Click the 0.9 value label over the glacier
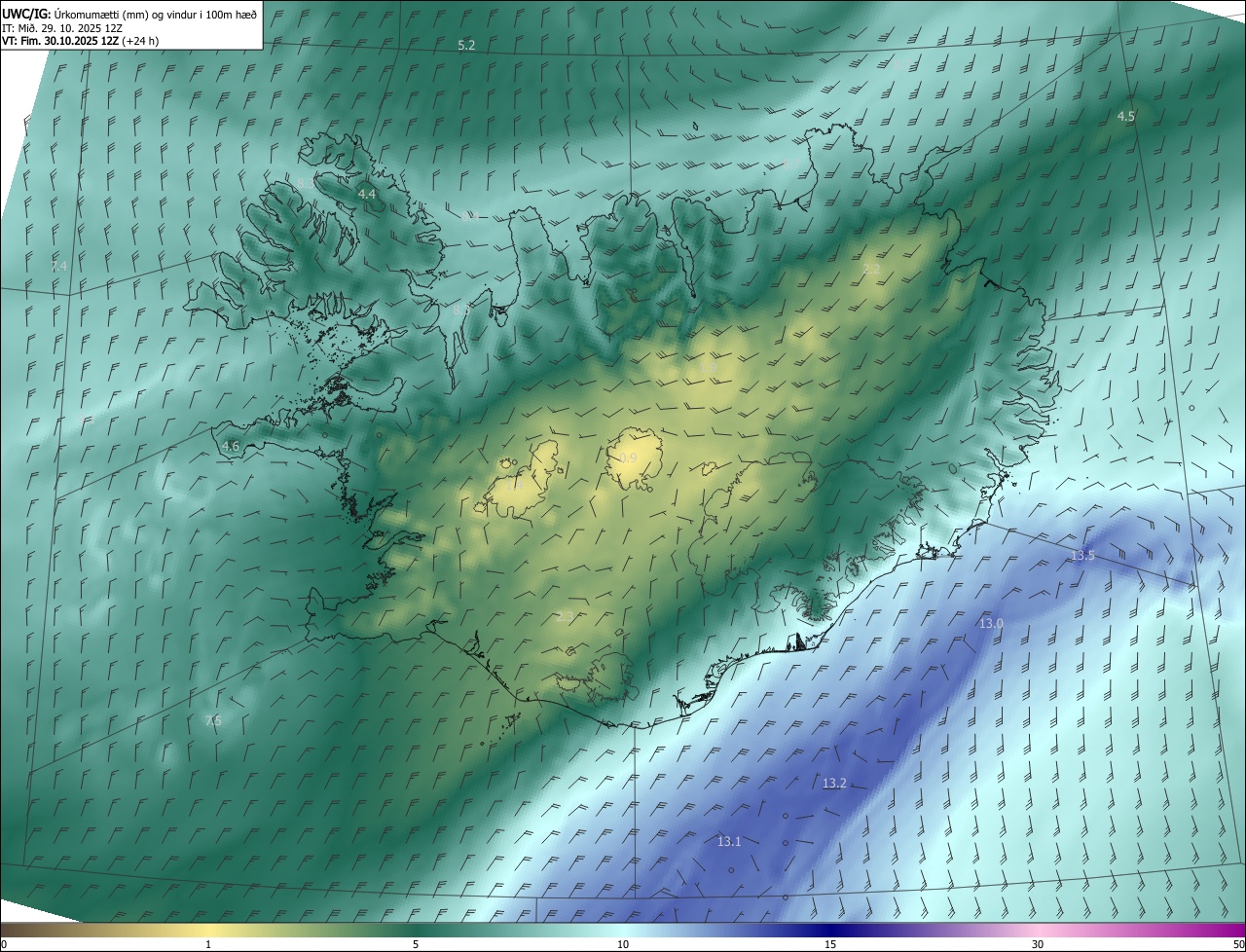Screen dimensions: 1246x952 coord(628,458)
